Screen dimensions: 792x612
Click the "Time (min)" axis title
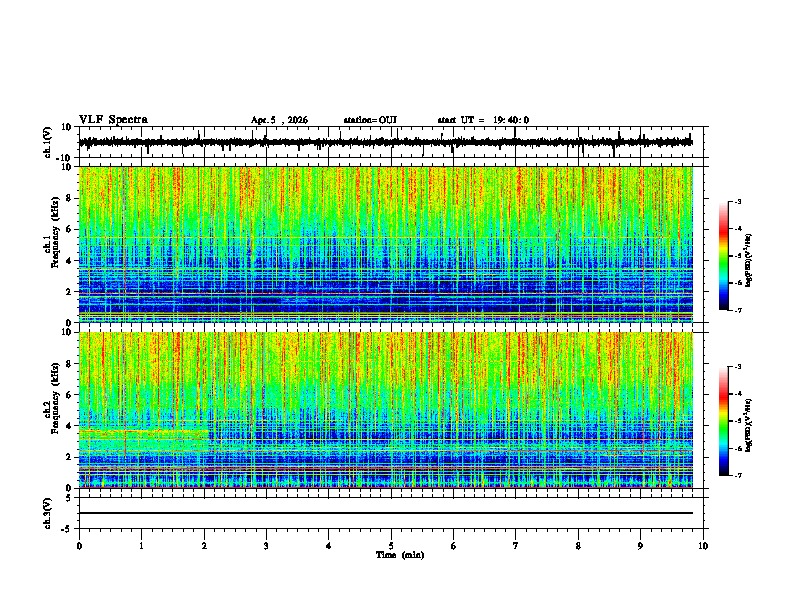tap(400, 555)
